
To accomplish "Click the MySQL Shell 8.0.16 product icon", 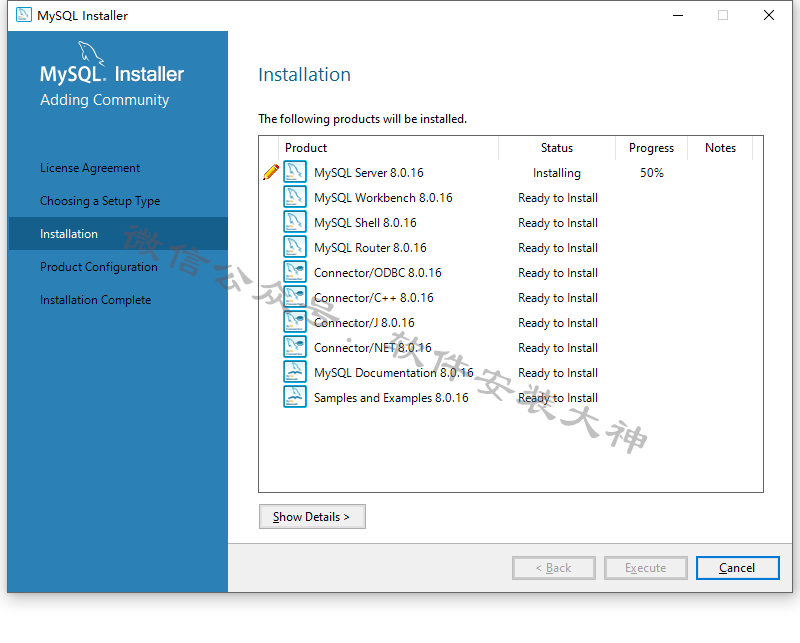I will click(x=295, y=222).
